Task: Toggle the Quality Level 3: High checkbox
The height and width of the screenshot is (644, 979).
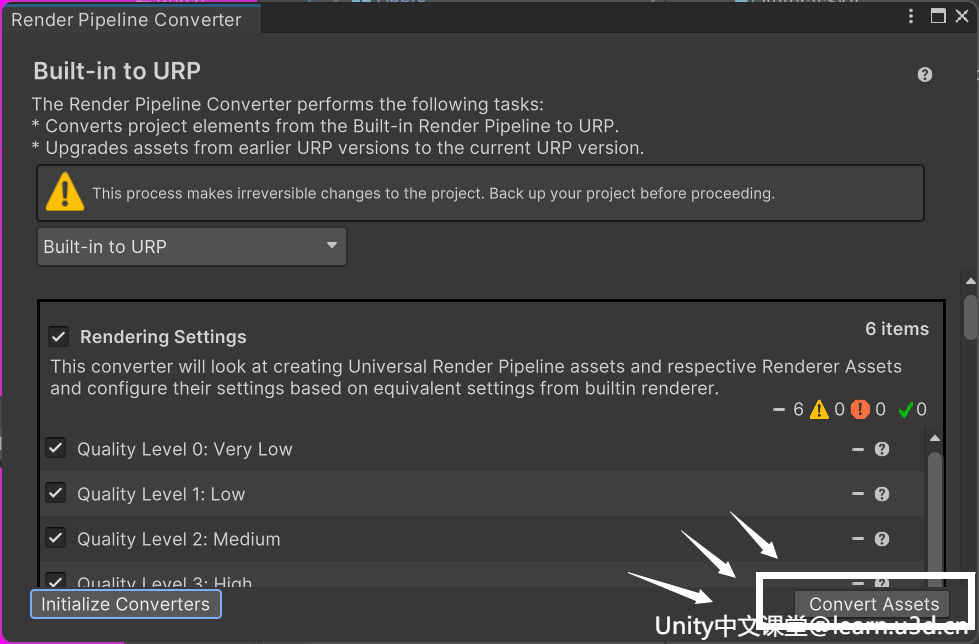Action: [56, 580]
